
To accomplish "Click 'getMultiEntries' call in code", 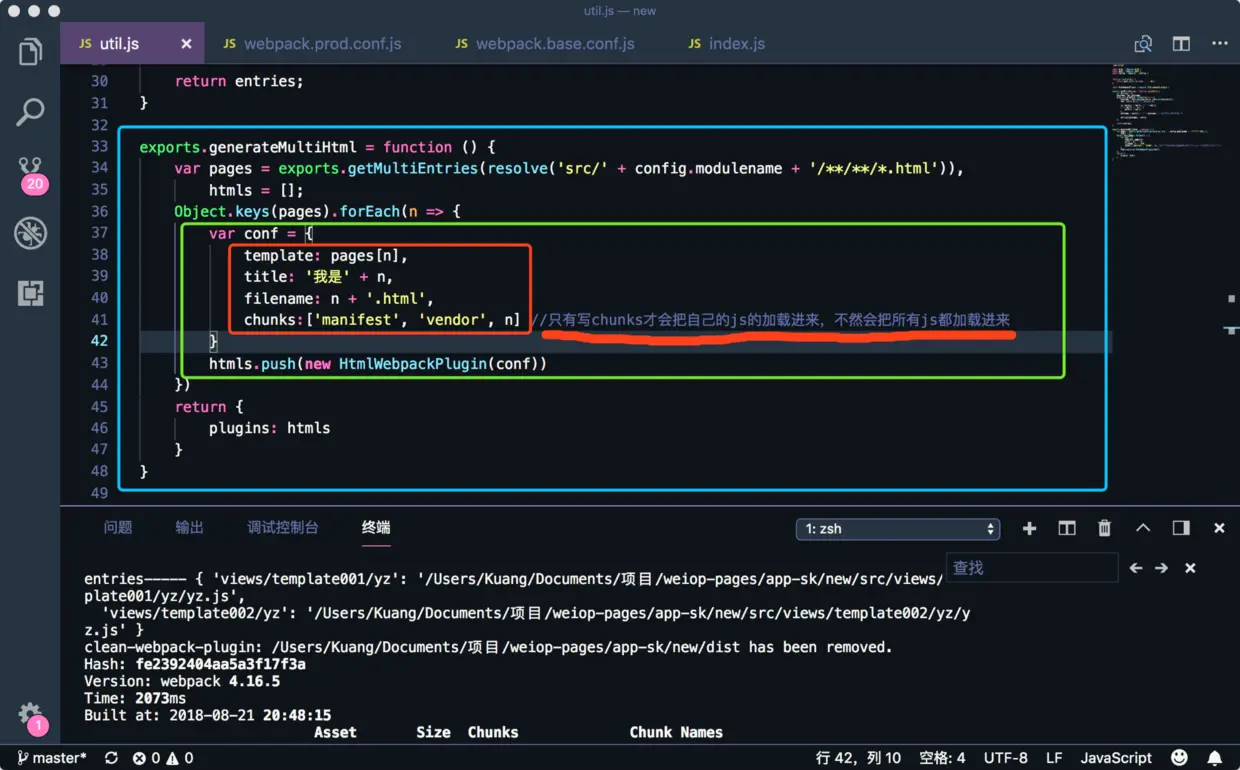I will [x=413, y=168].
